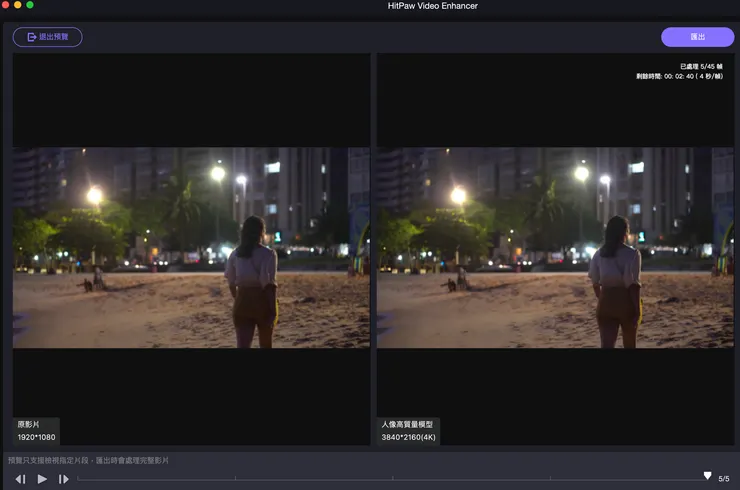Click the purple 匯出 export button

697,37
